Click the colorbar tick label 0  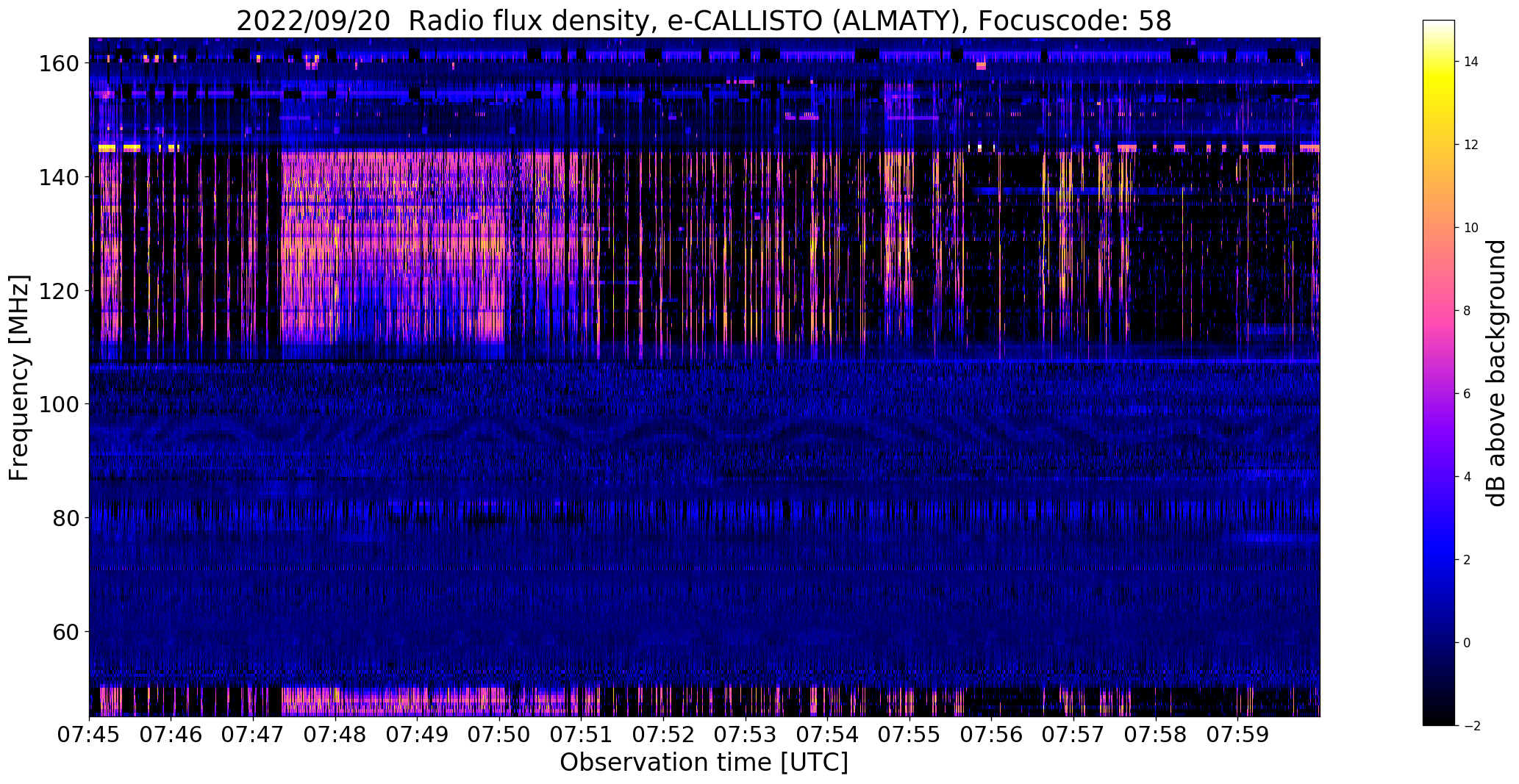click(1468, 643)
